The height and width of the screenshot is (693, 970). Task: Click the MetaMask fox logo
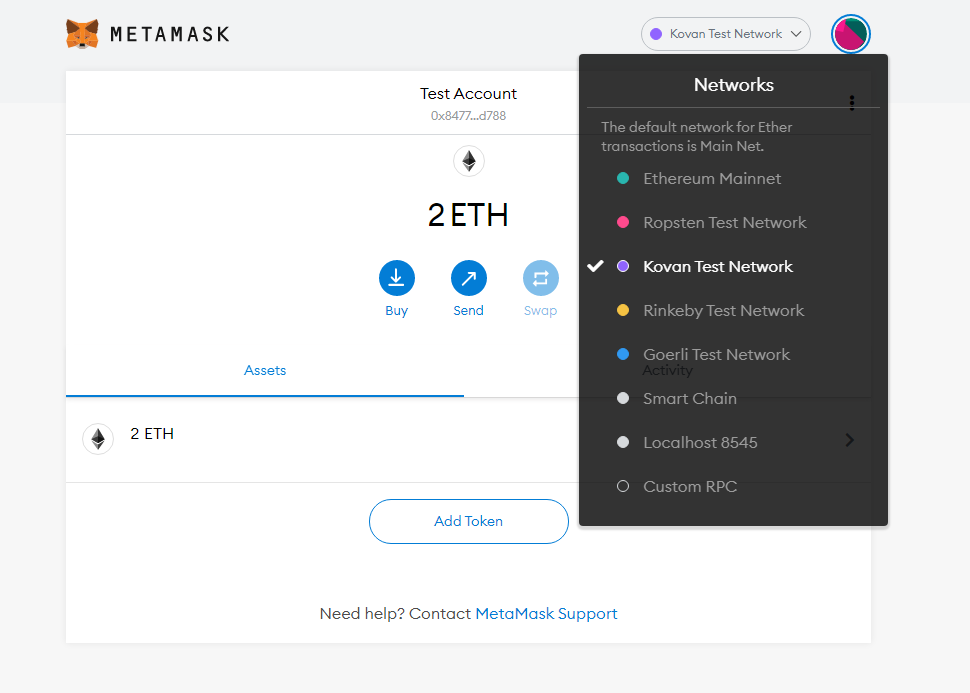point(82,34)
